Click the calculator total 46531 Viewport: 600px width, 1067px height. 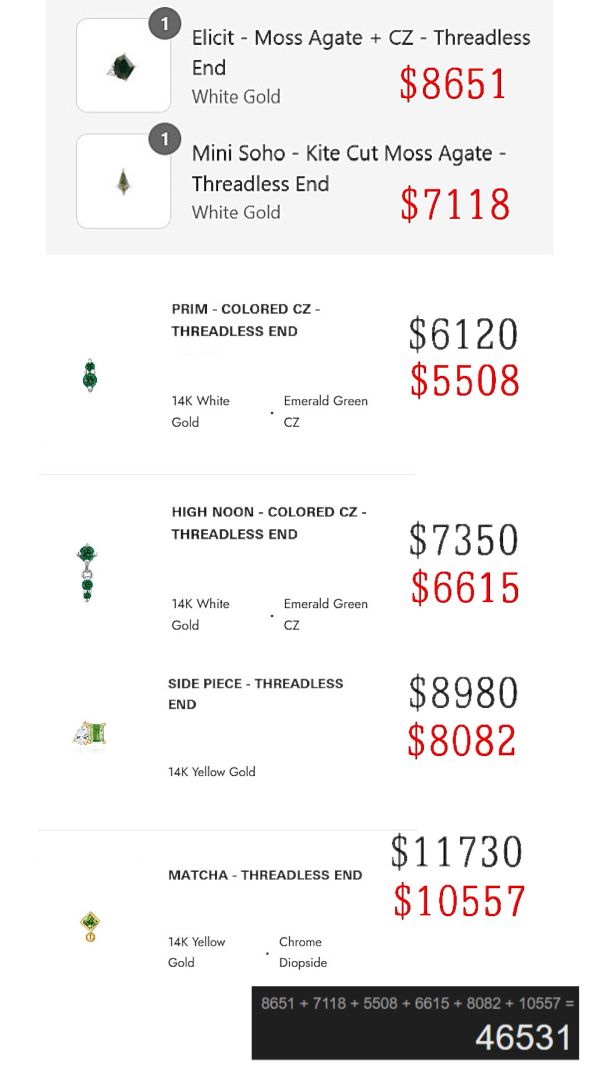(522, 1037)
